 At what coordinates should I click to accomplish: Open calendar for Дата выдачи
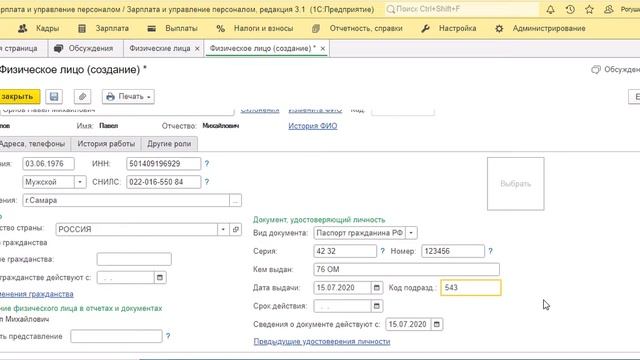377,288
